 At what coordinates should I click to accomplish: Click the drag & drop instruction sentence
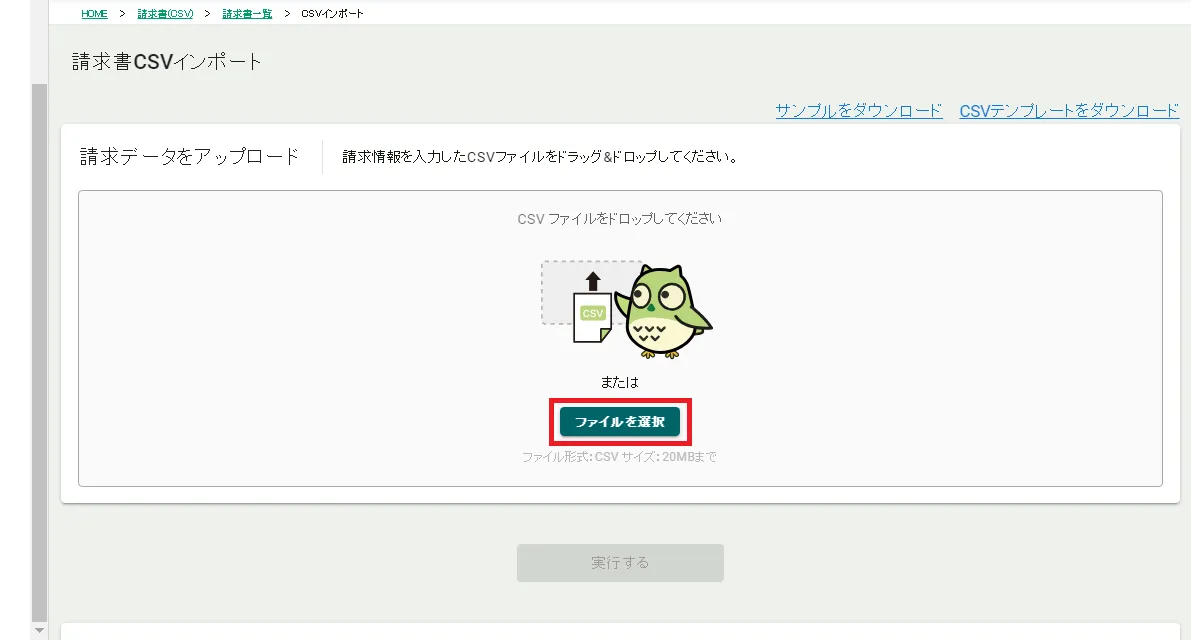pyautogui.click(x=540, y=157)
